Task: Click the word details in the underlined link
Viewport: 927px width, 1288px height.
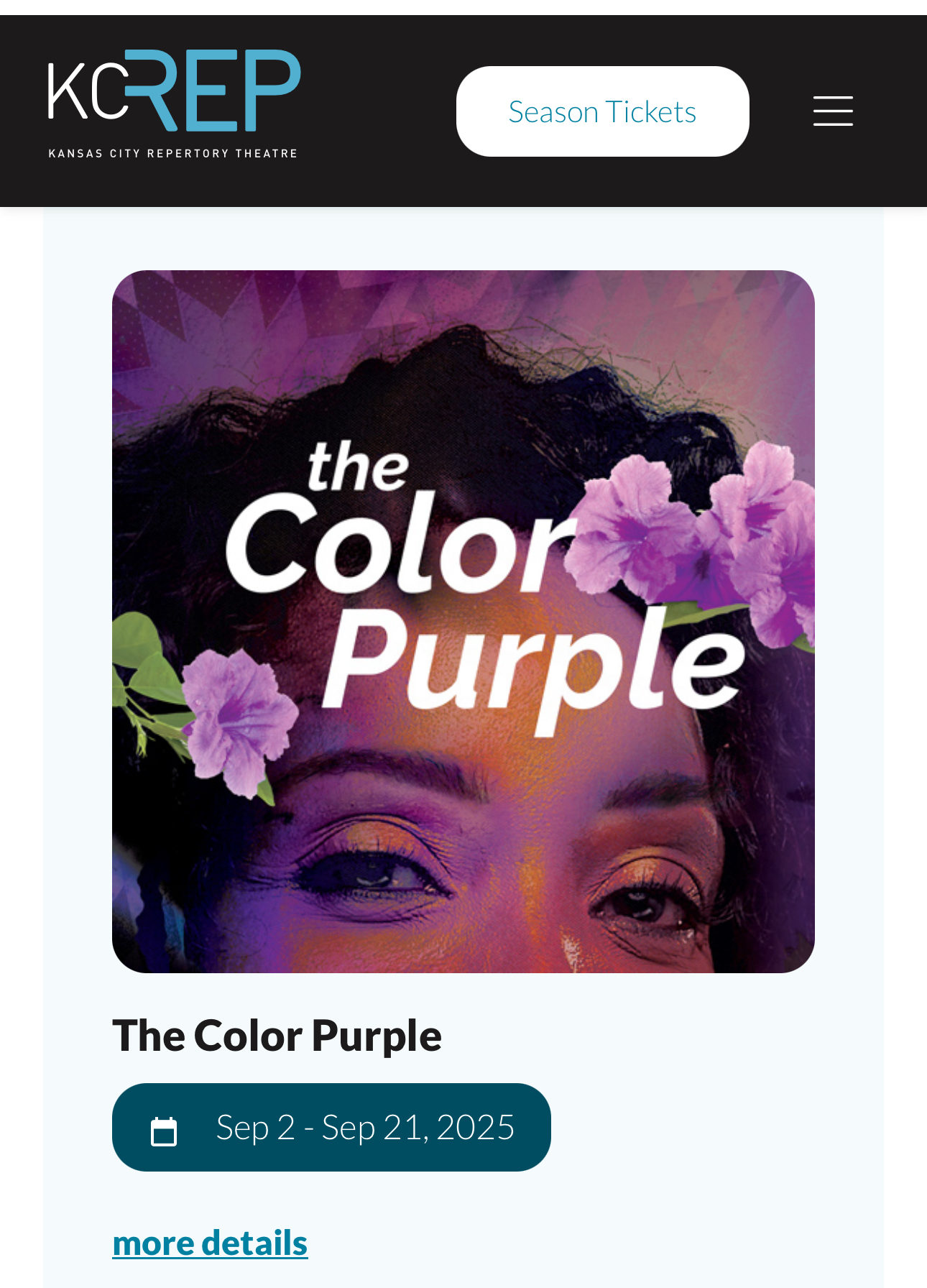Action: click(254, 1243)
